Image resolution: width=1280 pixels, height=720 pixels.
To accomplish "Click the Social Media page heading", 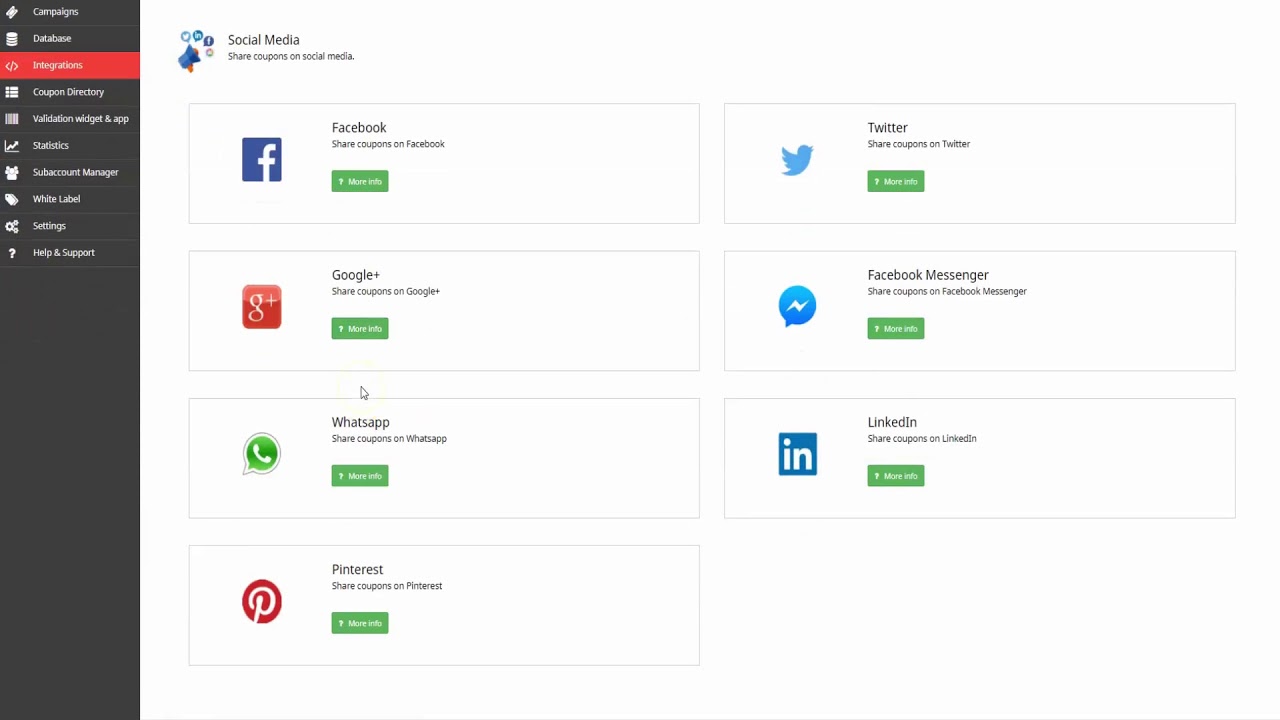I will [x=264, y=40].
